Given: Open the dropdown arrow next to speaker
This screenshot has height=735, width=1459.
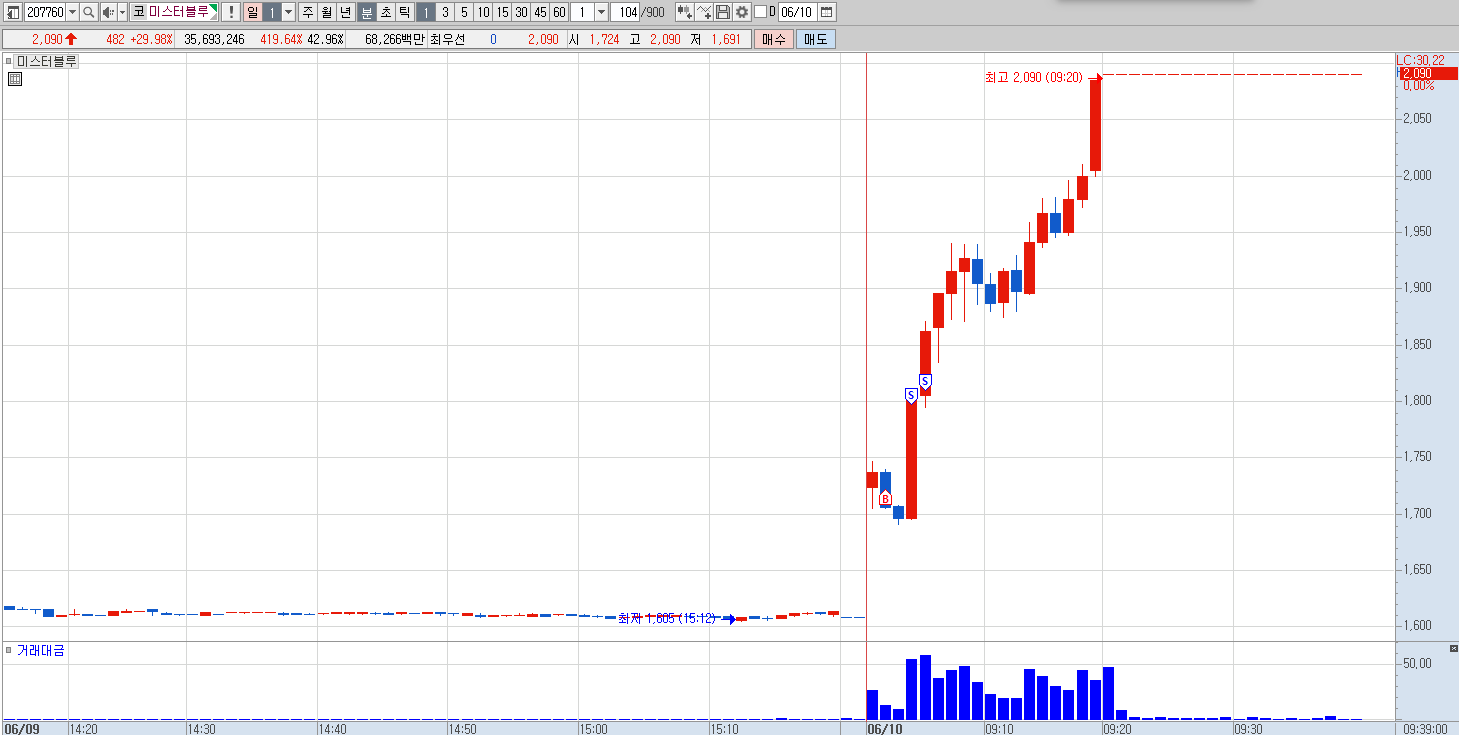Looking at the screenshot, I should [x=122, y=12].
